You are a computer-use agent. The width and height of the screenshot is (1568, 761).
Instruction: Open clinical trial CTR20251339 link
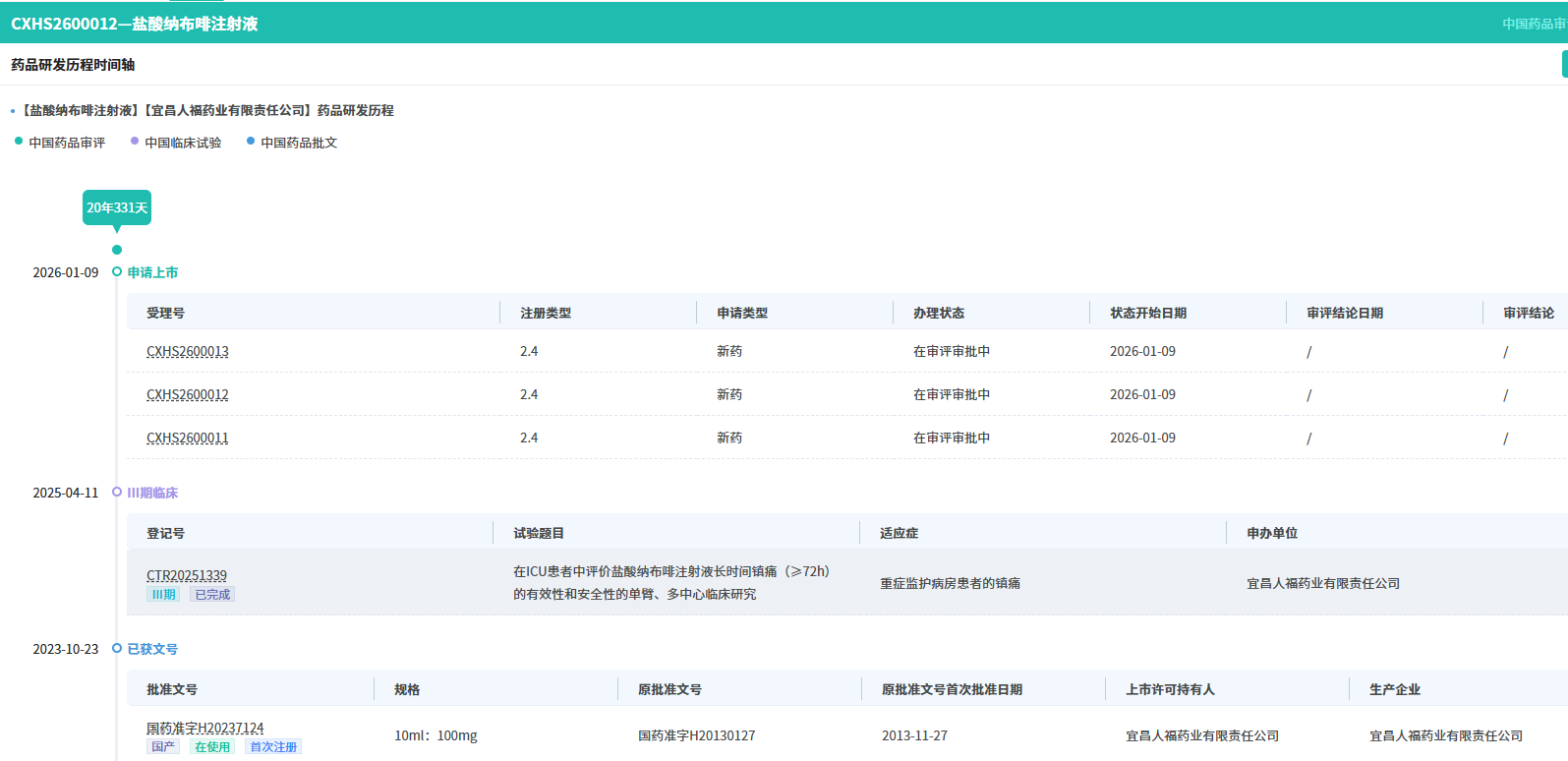point(187,575)
